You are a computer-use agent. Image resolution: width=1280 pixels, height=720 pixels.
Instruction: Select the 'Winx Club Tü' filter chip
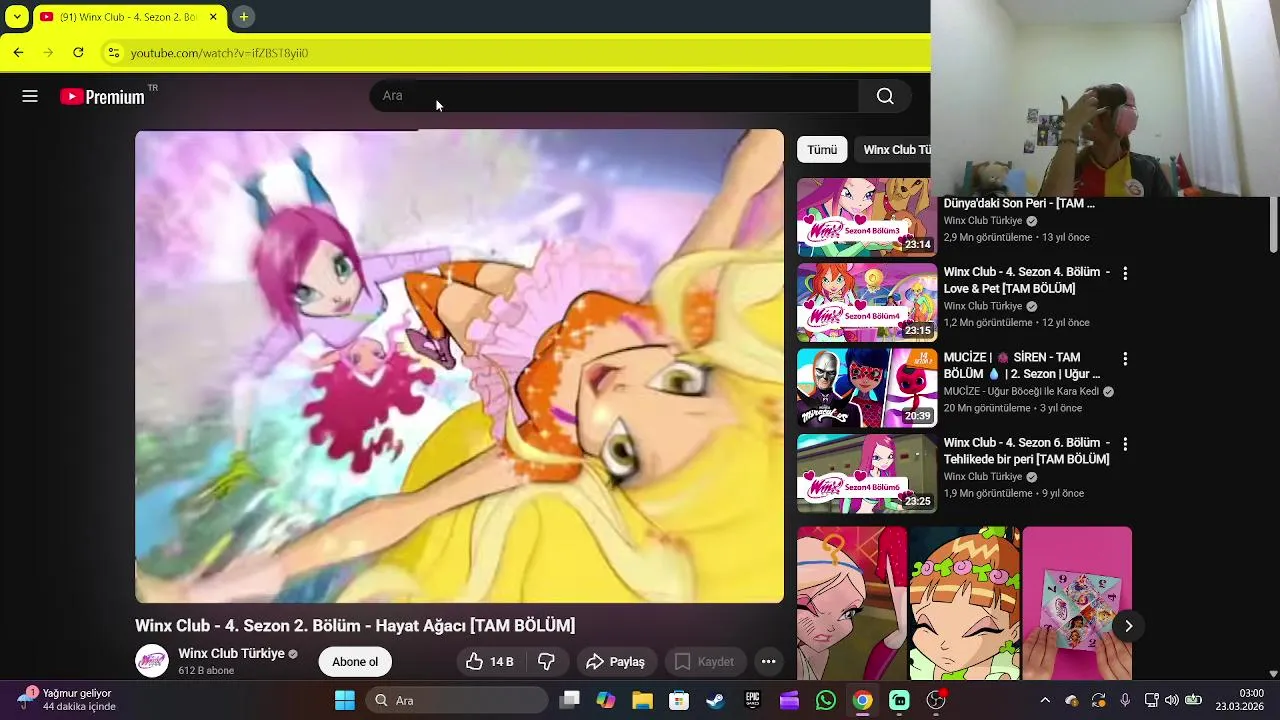click(893, 150)
